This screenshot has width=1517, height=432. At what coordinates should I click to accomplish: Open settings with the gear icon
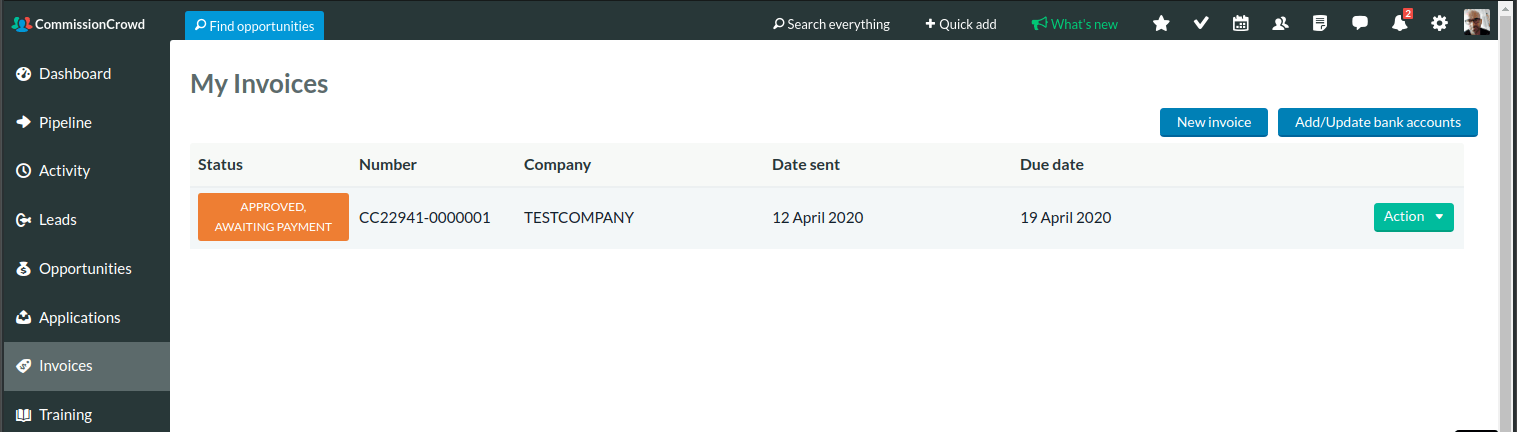(x=1439, y=24)
